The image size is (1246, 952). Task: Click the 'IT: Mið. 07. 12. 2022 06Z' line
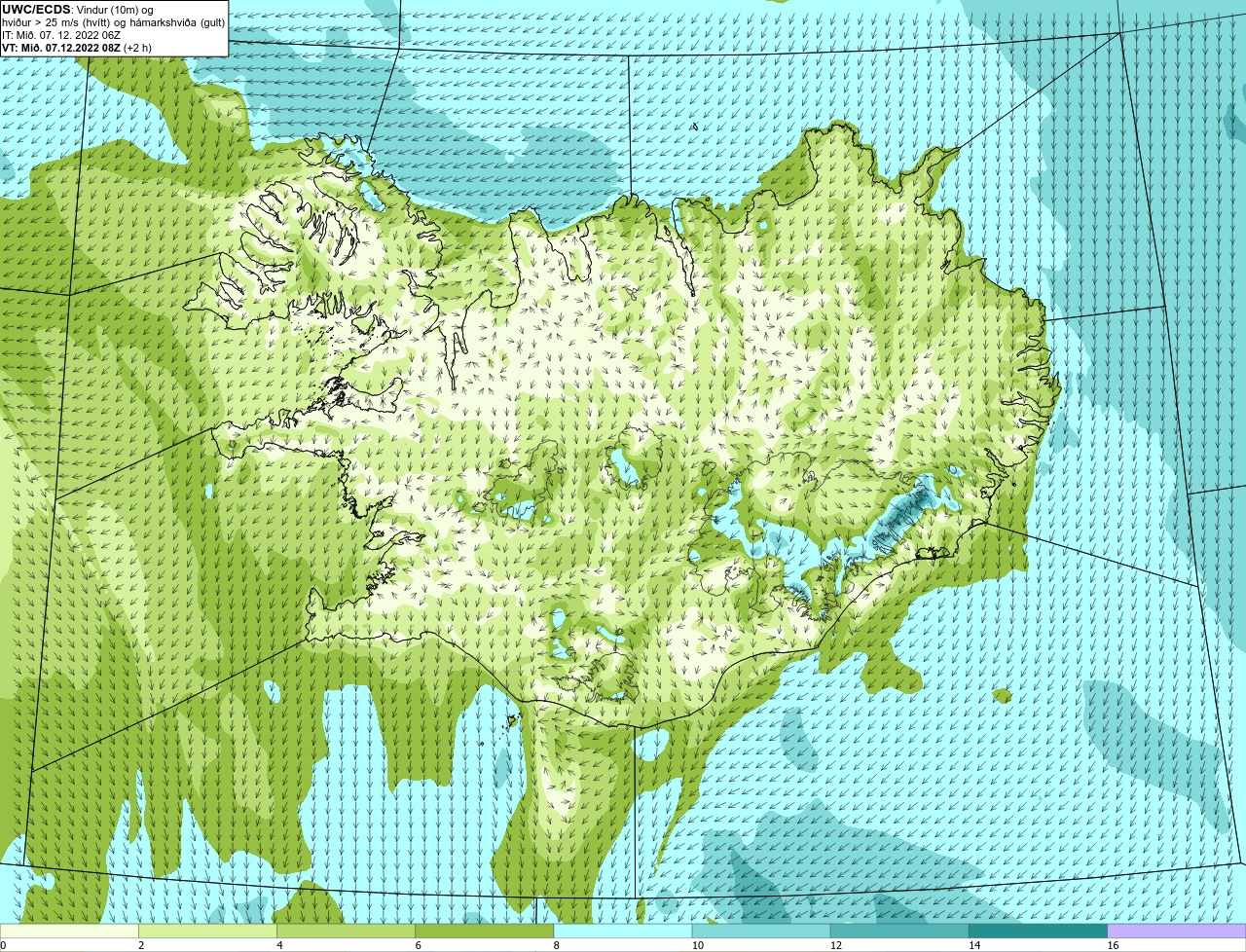(x=60, y=35)
